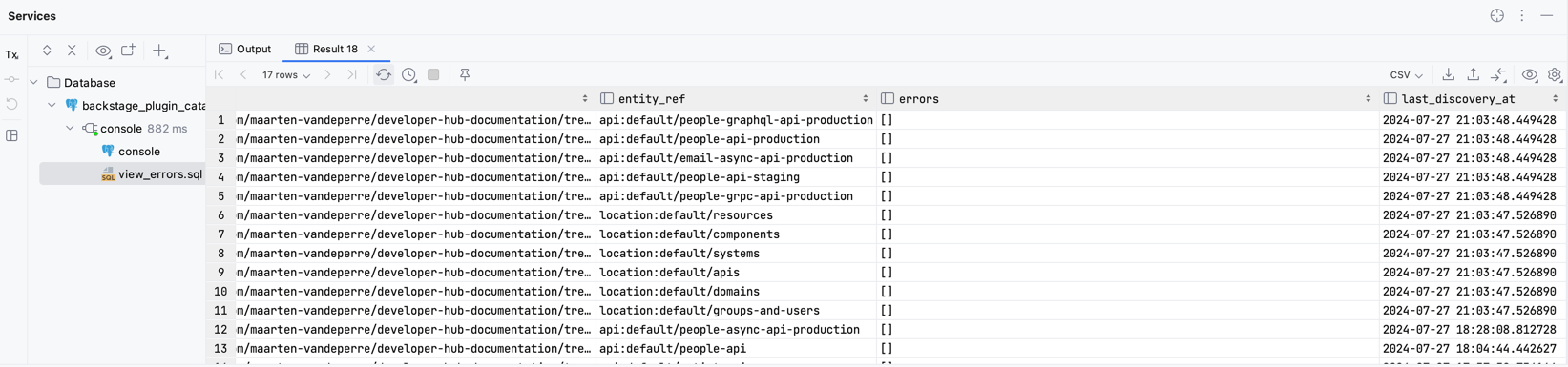Screen dimensions: 1568x367
Task: Open the 17 rows page size dropdown
Action: 286,74
